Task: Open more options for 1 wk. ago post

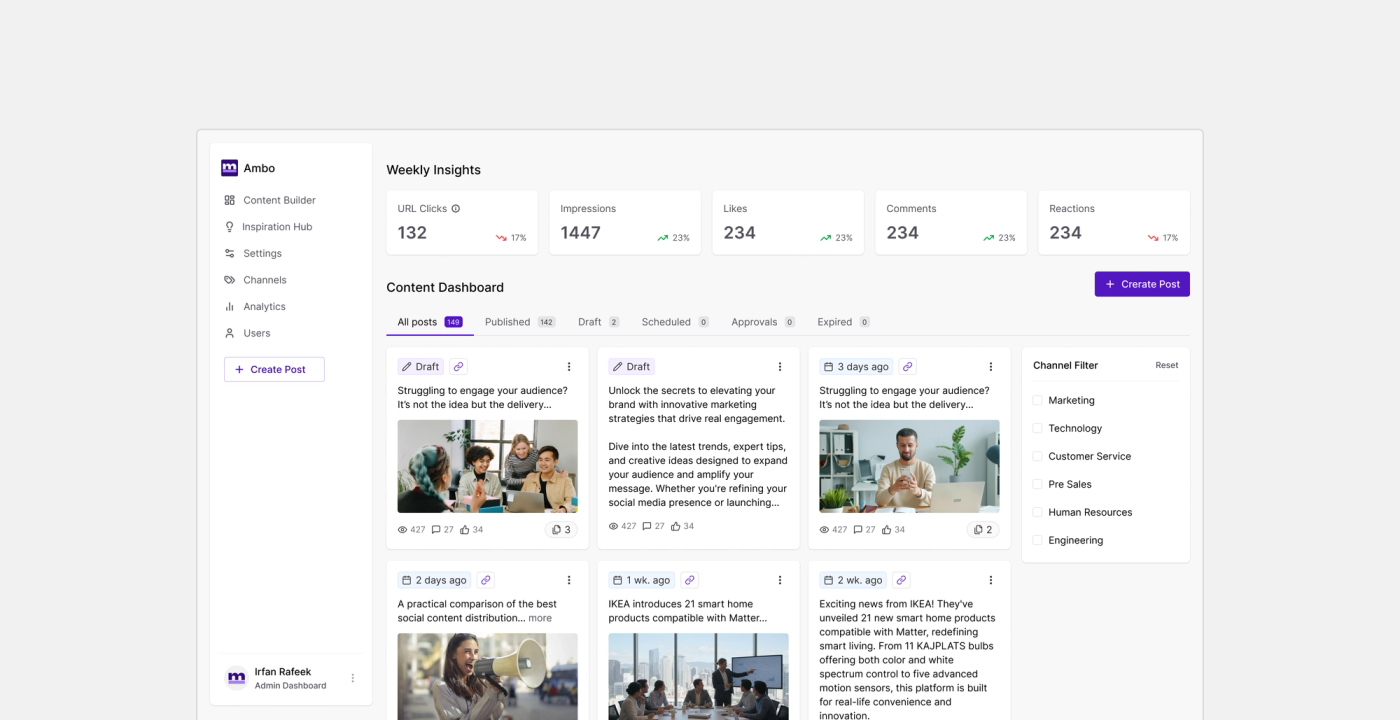Action: click(x=780, y=580)
